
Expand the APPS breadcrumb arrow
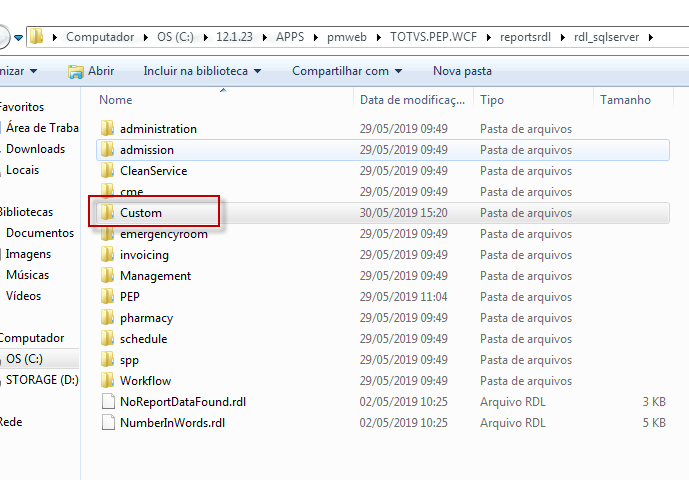tap(315, 37)
